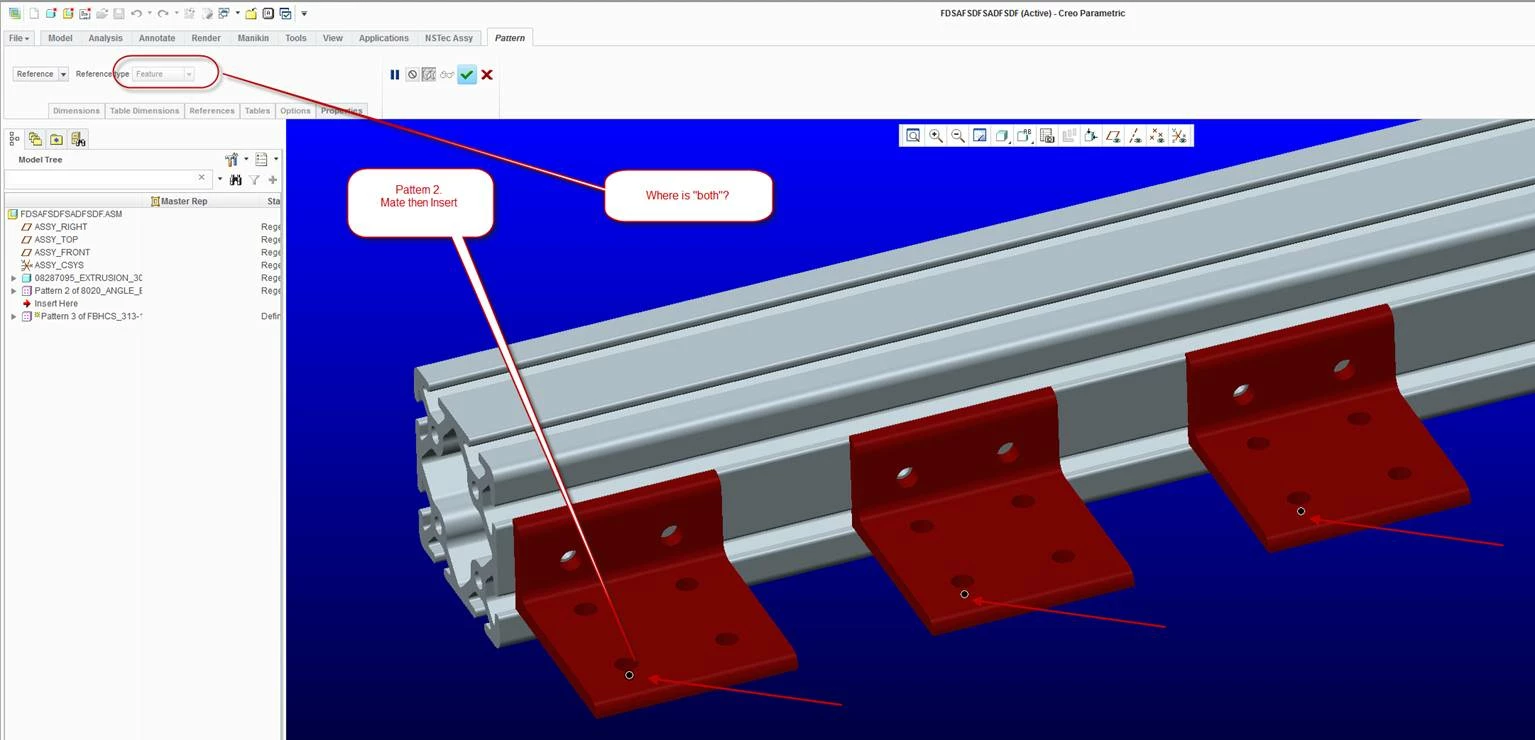
Task: Click the Save disk icon
Action: coord(119,14)
